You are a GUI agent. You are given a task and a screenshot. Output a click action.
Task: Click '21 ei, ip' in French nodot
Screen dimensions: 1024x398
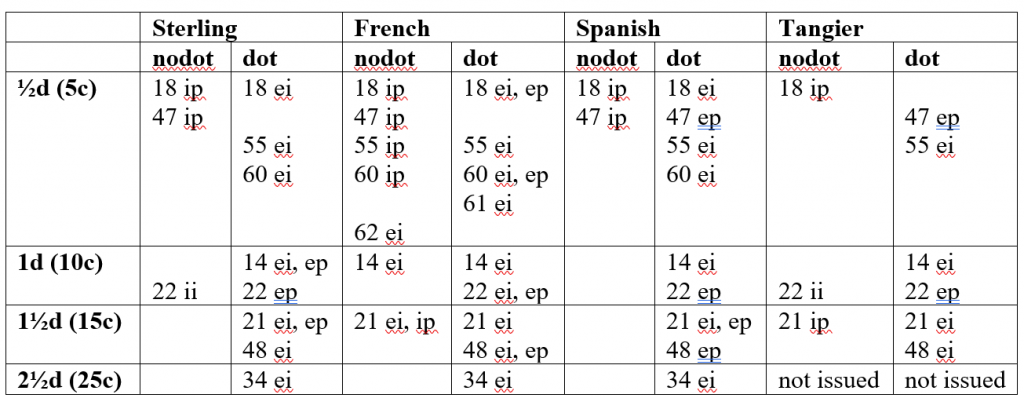[x=395, y=322]
